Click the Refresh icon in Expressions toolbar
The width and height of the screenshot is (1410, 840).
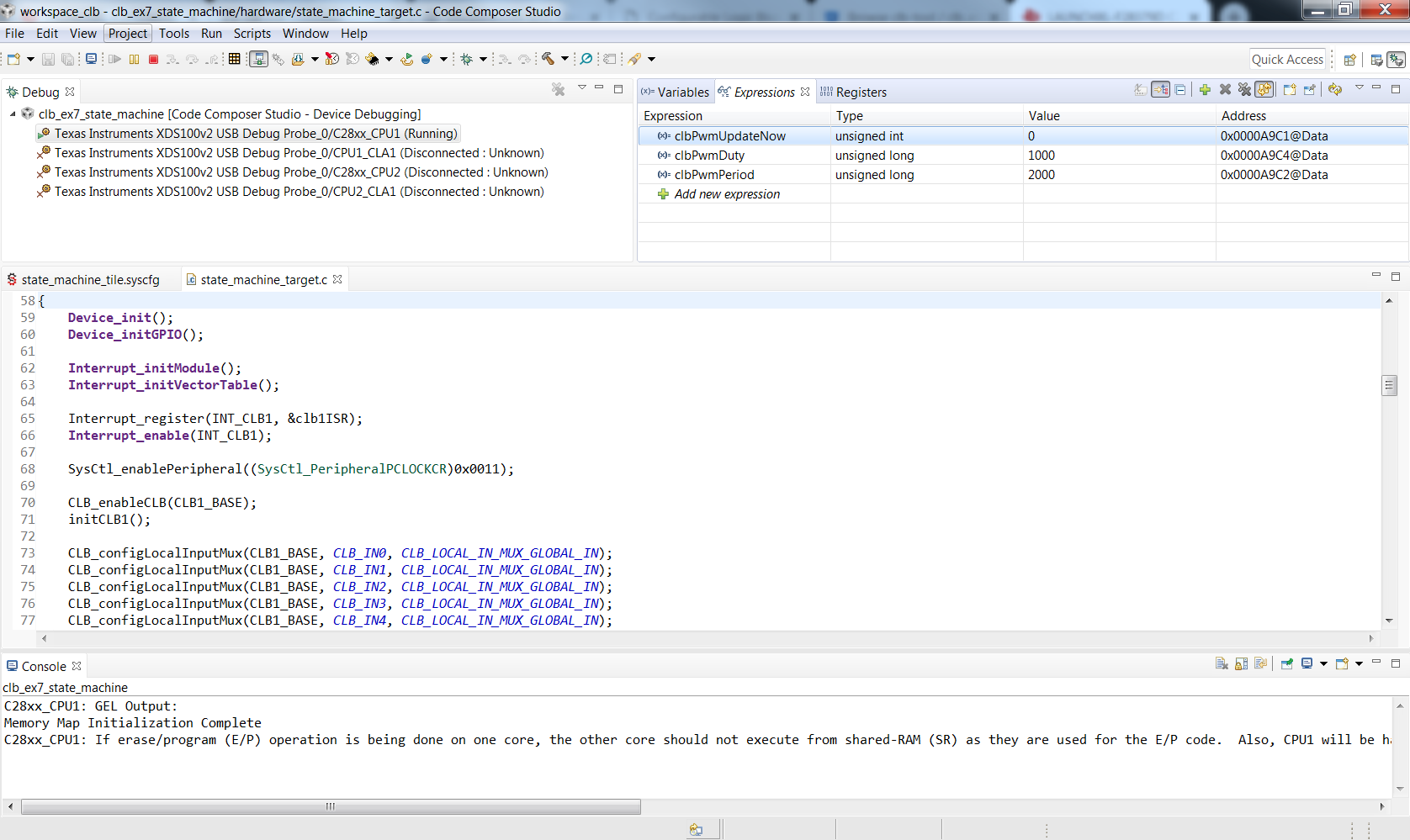(x=1335, y=90)
